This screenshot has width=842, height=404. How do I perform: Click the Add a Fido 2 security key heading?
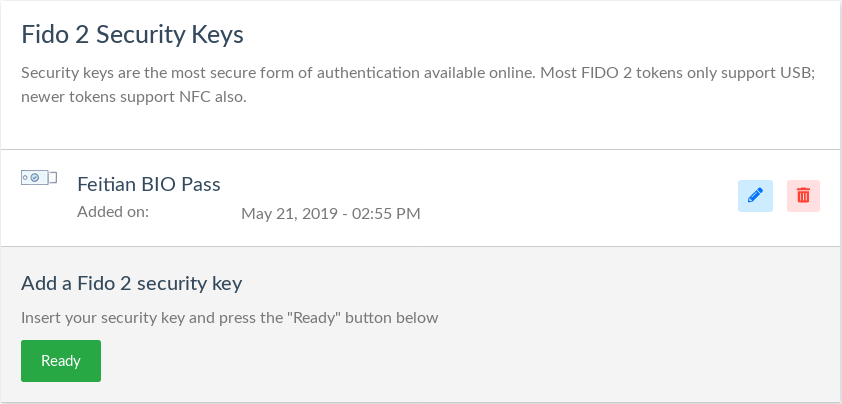click(x=132, y=283)
